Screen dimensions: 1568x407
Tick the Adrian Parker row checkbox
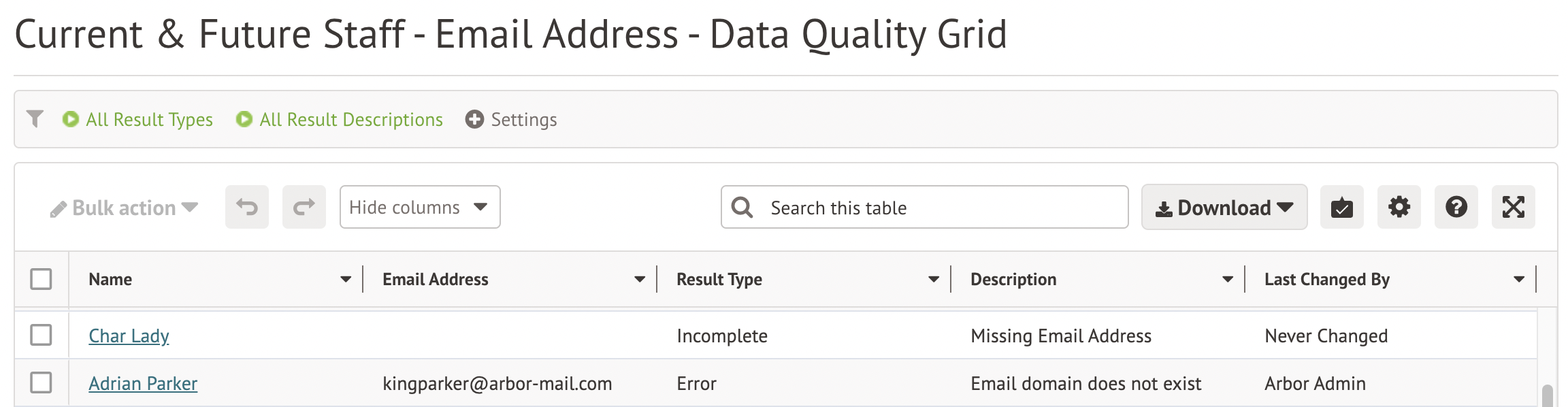(x=41, y=382)
